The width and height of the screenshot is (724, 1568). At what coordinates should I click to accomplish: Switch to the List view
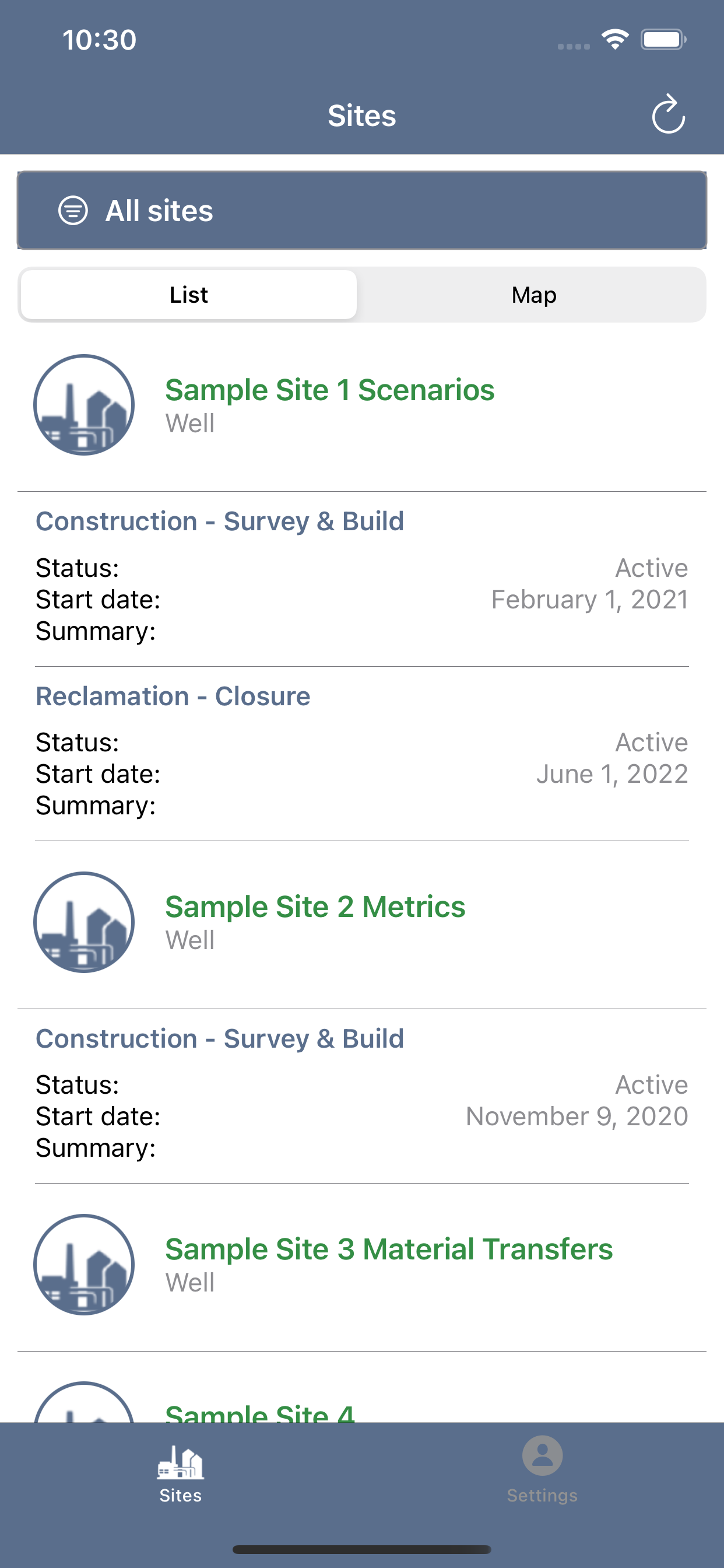(x=189, y=295)
